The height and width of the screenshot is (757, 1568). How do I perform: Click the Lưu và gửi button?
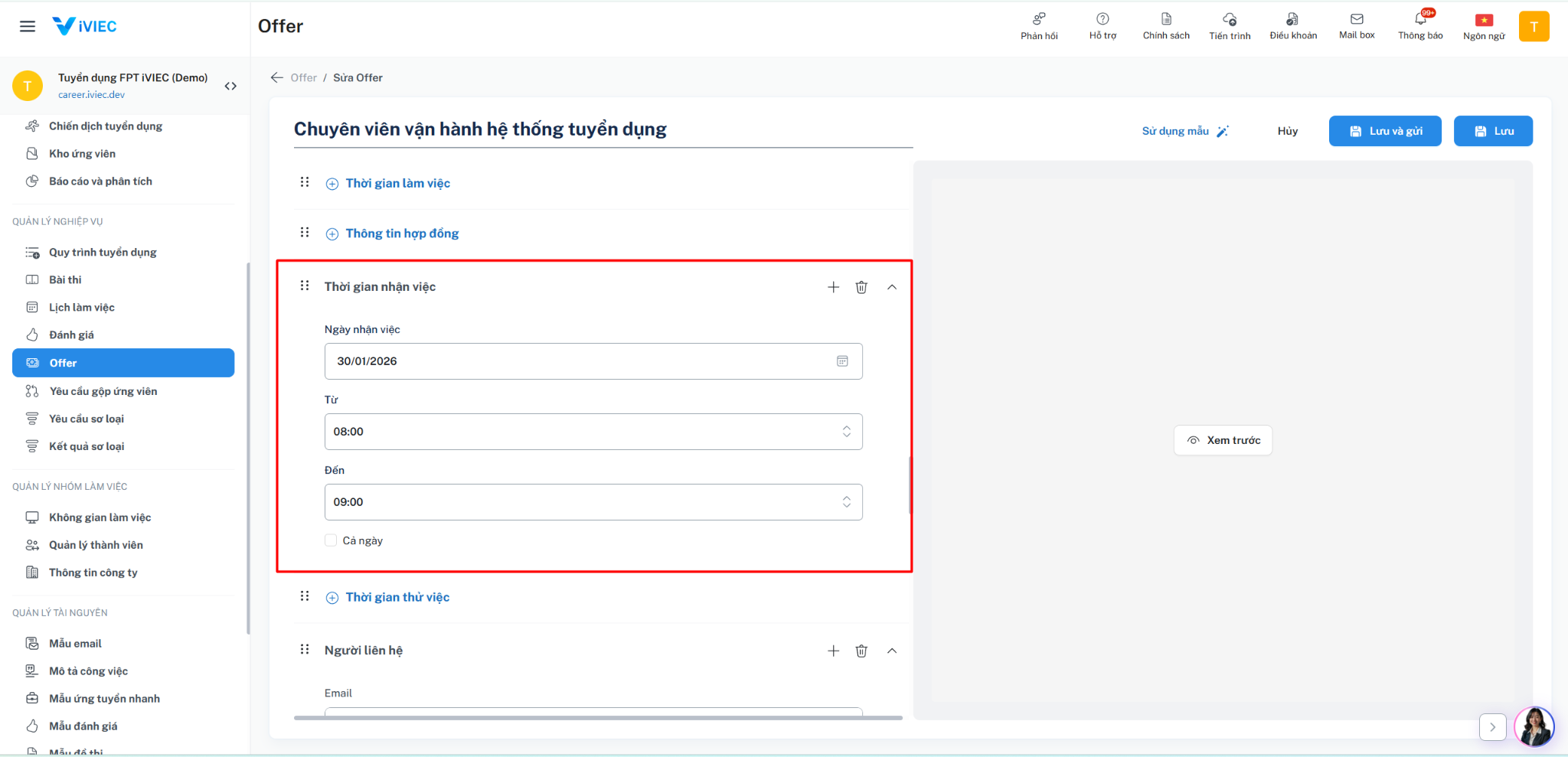[x=1385, y=131]
